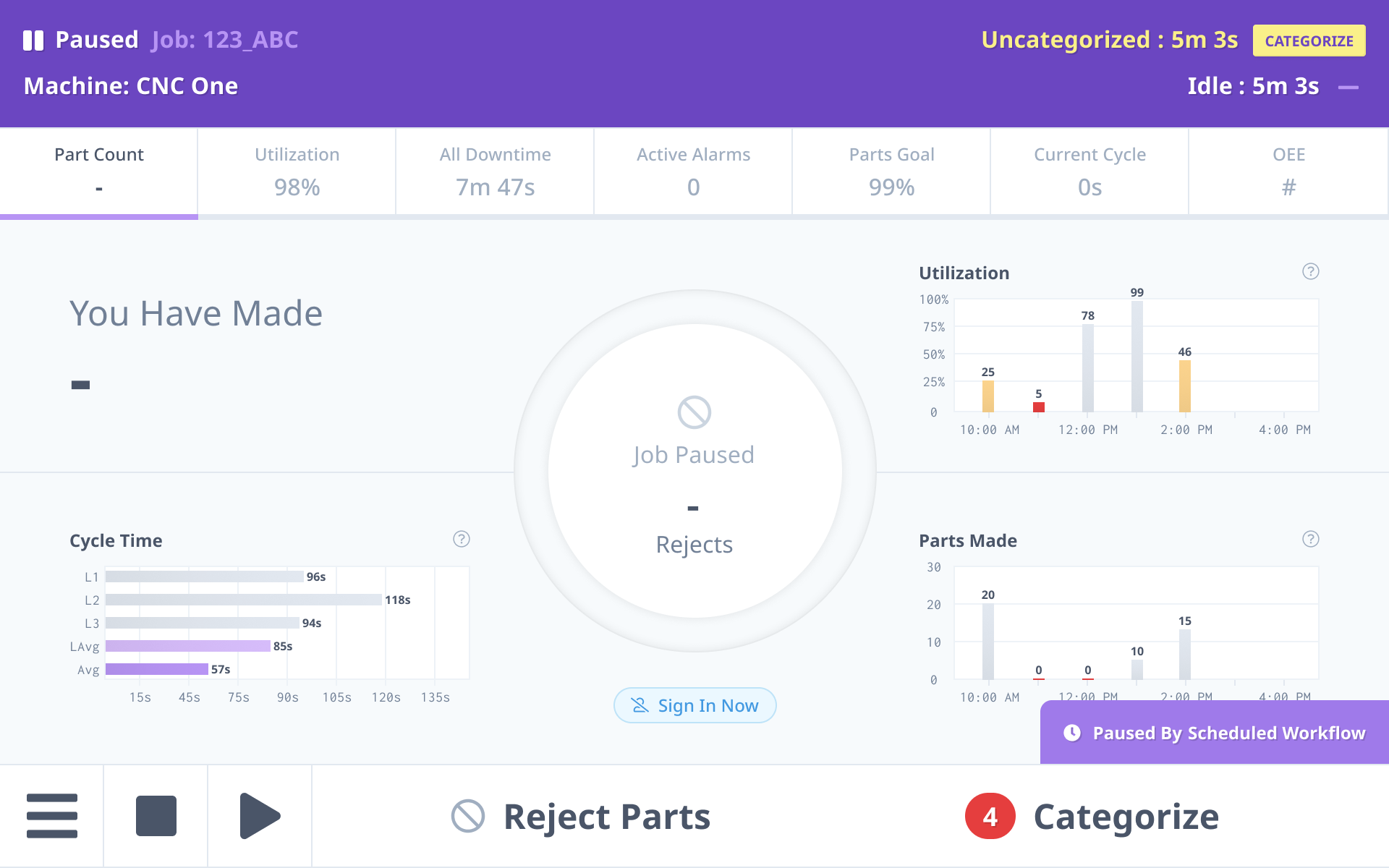
Task: Click the Utilization chart help icon
Action: pos(1310,271)
